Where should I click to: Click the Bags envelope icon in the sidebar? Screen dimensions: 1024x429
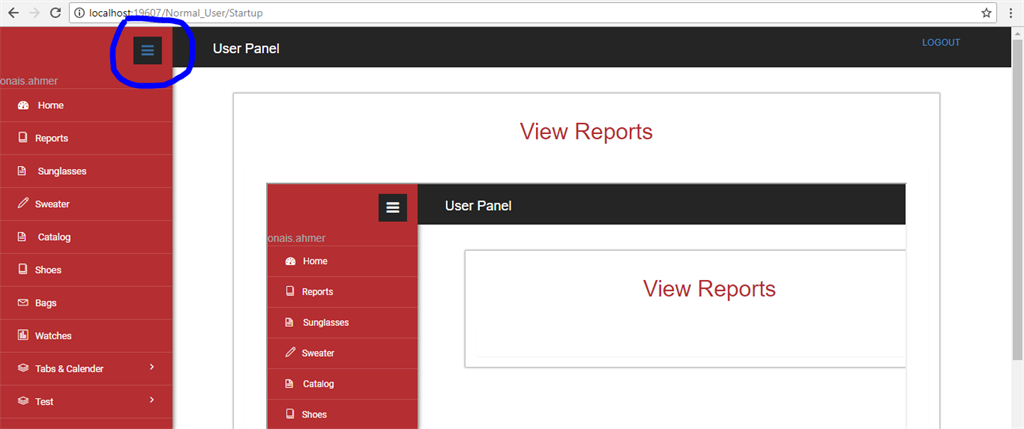point(23,302)
